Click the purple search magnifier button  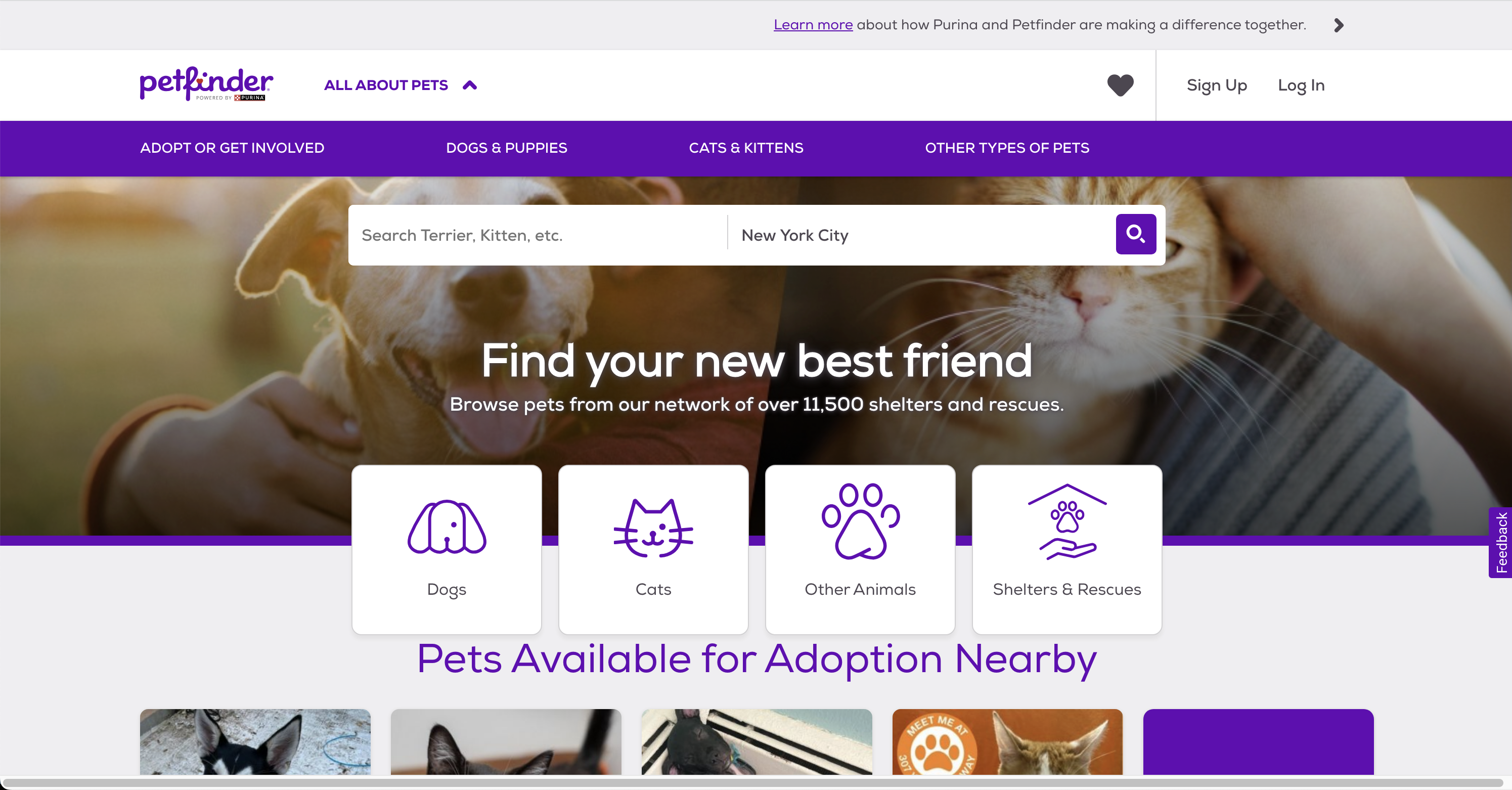point(1135,234)
